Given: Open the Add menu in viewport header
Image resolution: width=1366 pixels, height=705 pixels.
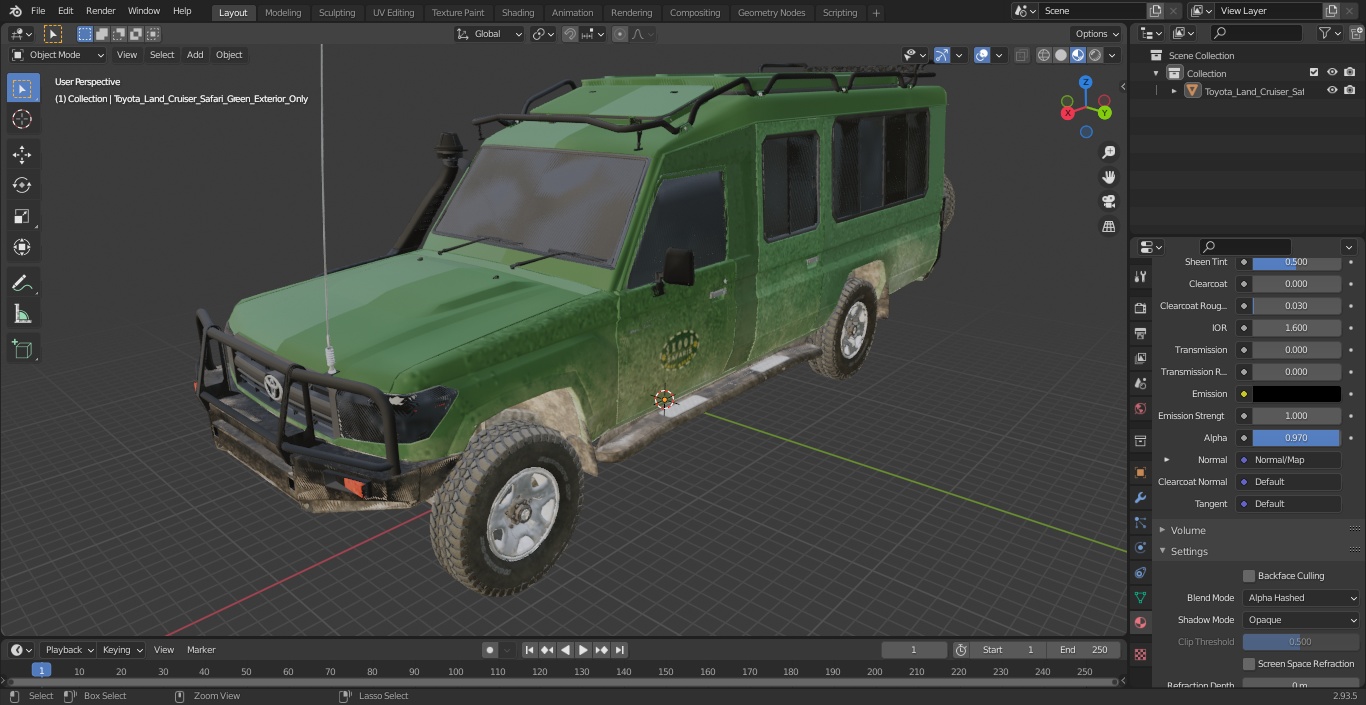Looking at the screenshot, I should coord(195,55).
